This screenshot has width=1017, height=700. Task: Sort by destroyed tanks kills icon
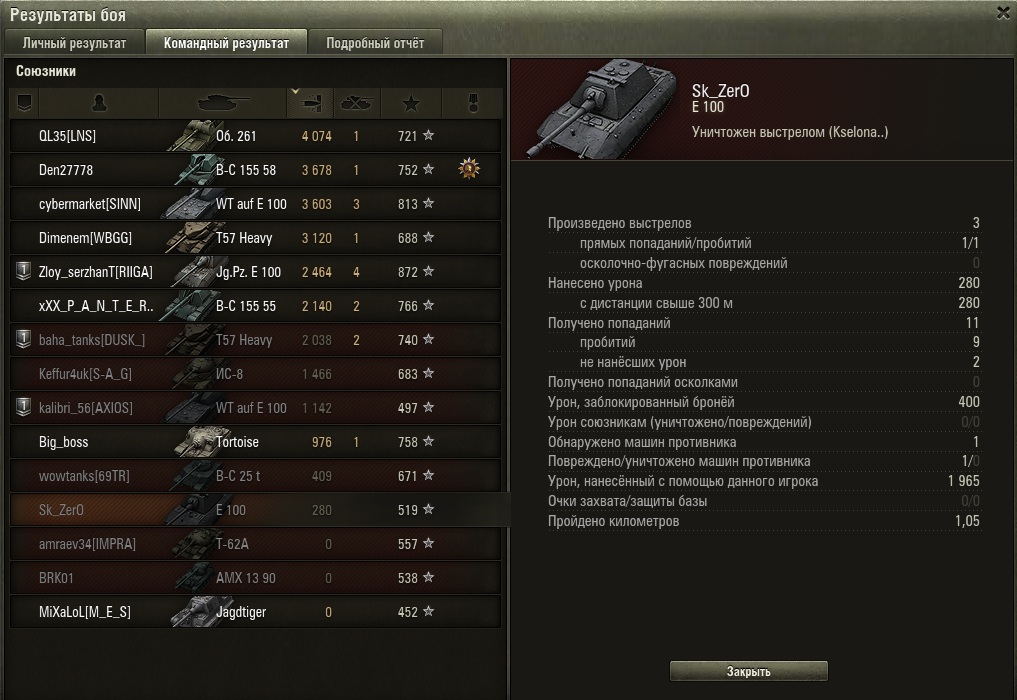[357, 103]
